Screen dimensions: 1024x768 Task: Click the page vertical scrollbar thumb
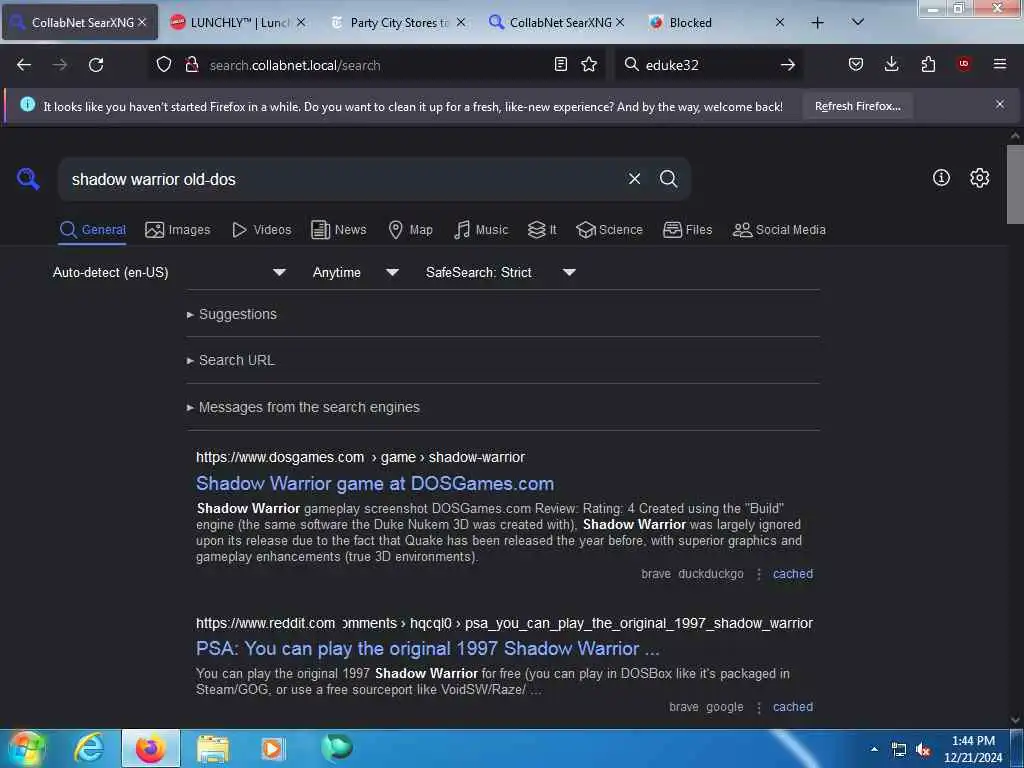pyautogui.click(x=1015, y=184)
